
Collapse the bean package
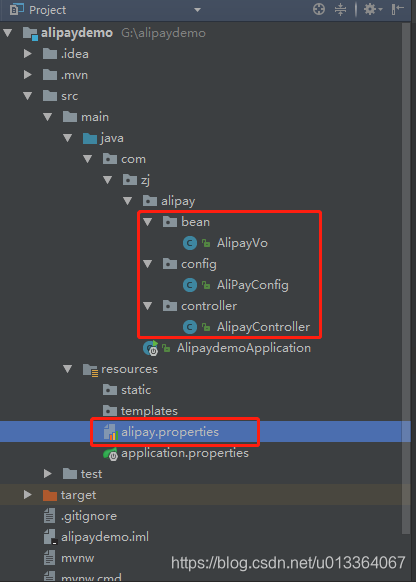pyautogui.click(x=148, y=222)
